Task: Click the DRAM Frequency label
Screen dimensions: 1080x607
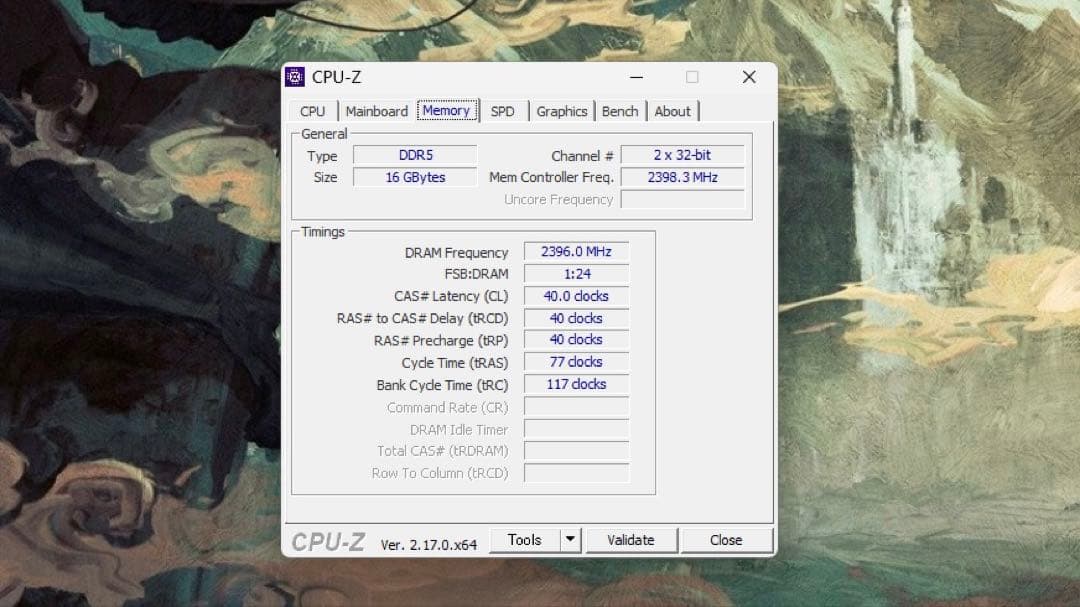Action: click(x=456, y=253)
